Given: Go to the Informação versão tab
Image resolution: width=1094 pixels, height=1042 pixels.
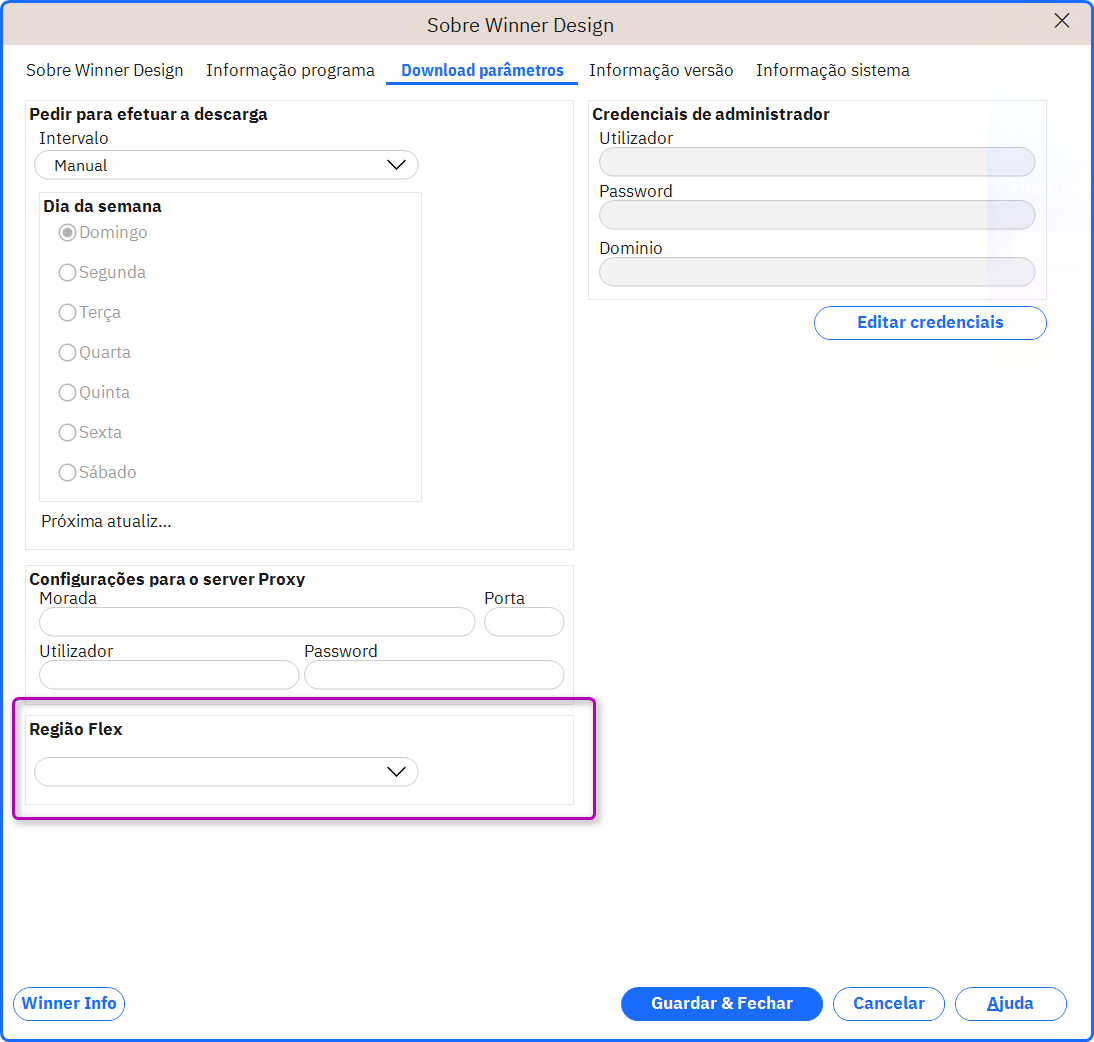Looking at the screenshot, I should [x=661, y=70].
